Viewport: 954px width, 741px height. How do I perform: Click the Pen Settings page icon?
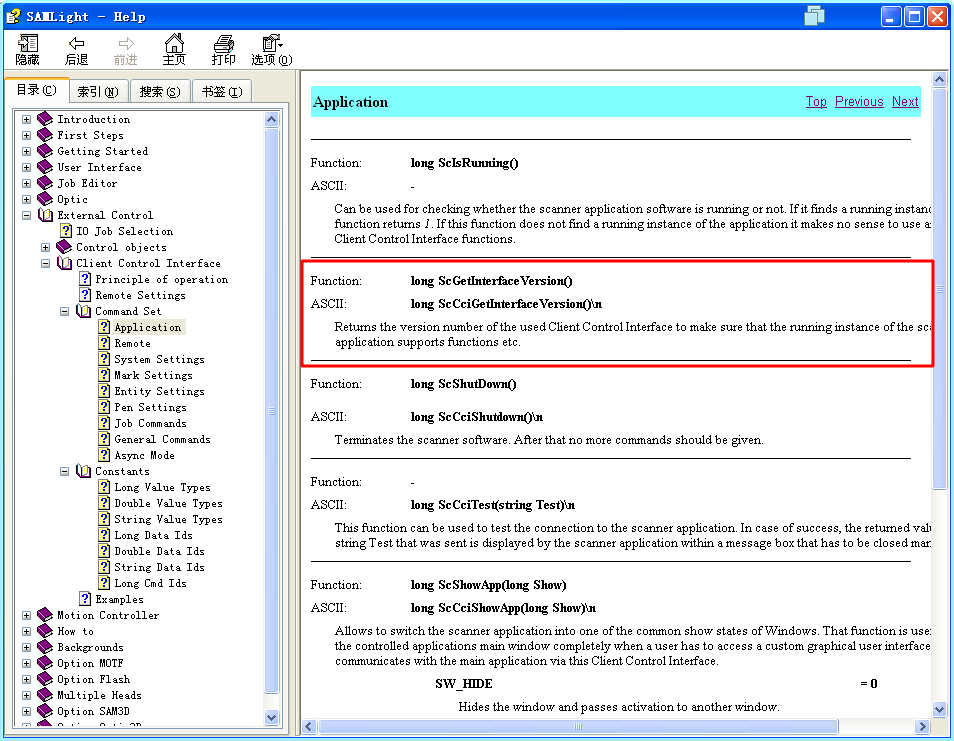coord(104,406)
